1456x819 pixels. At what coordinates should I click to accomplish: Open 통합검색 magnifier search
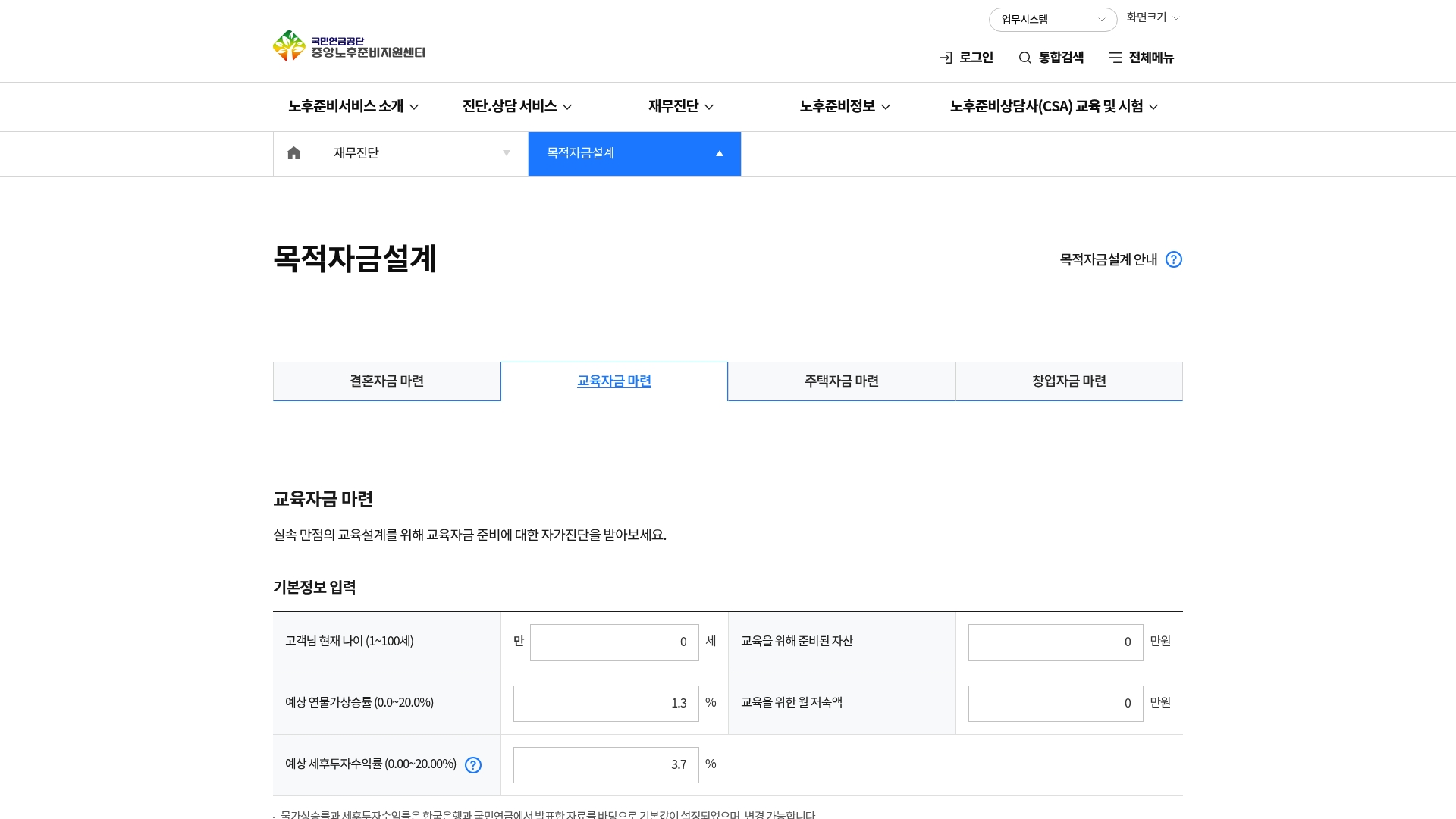[1050, 58]
